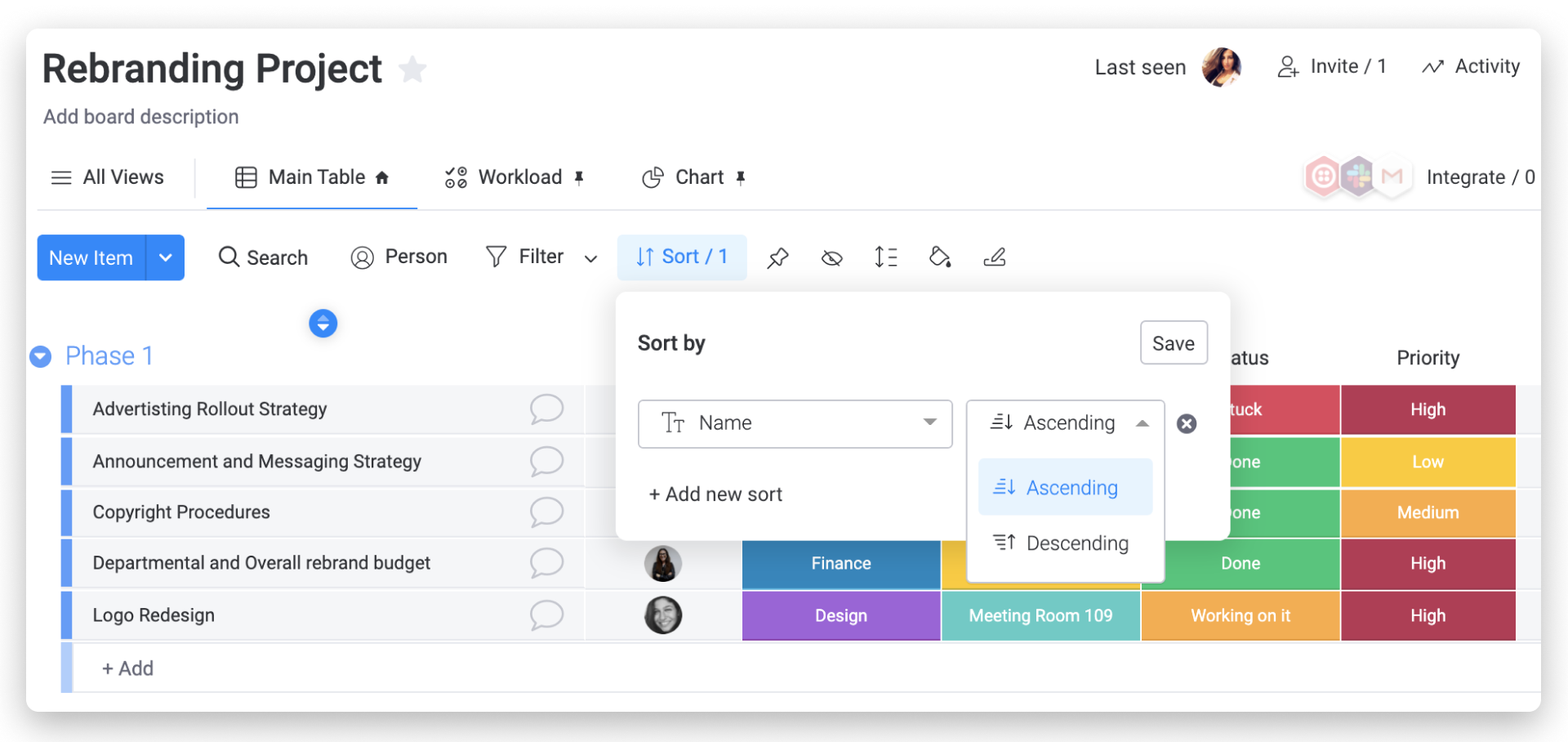Open the New Item dropdown arrow
Image resolution: width=1568 pixels, height=742 pixels.
pos(165,257)
